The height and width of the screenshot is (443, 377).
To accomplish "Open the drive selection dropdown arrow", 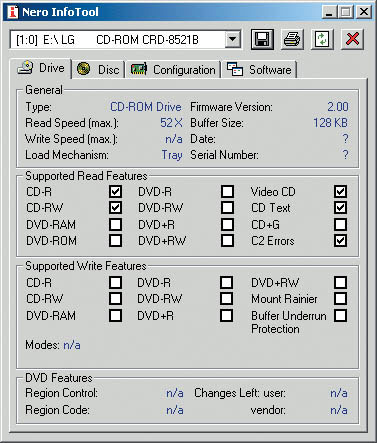I will [232, 40].
